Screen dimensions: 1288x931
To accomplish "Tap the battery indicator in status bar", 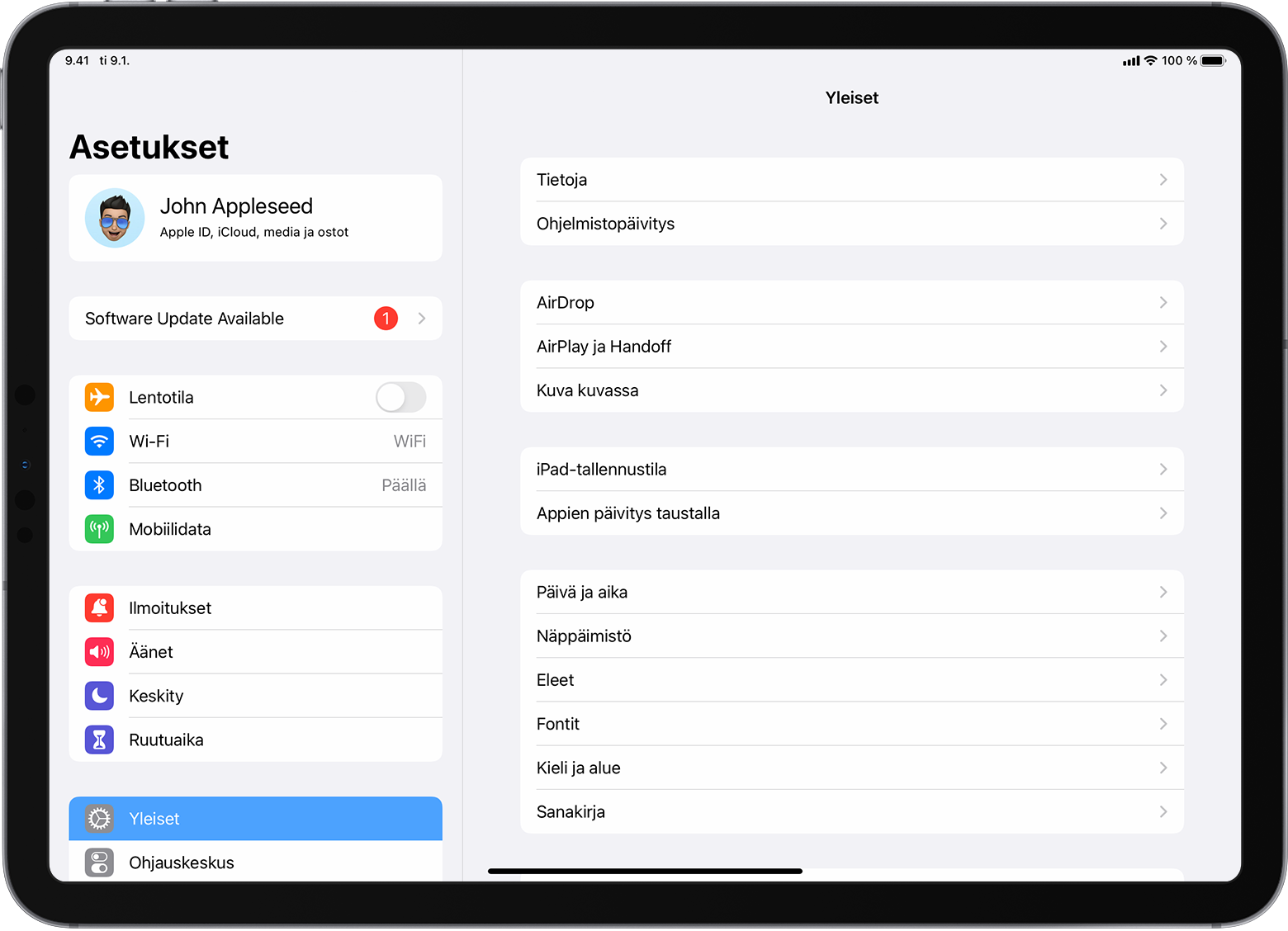I will pyautogui.click(x=1213, y=61).
